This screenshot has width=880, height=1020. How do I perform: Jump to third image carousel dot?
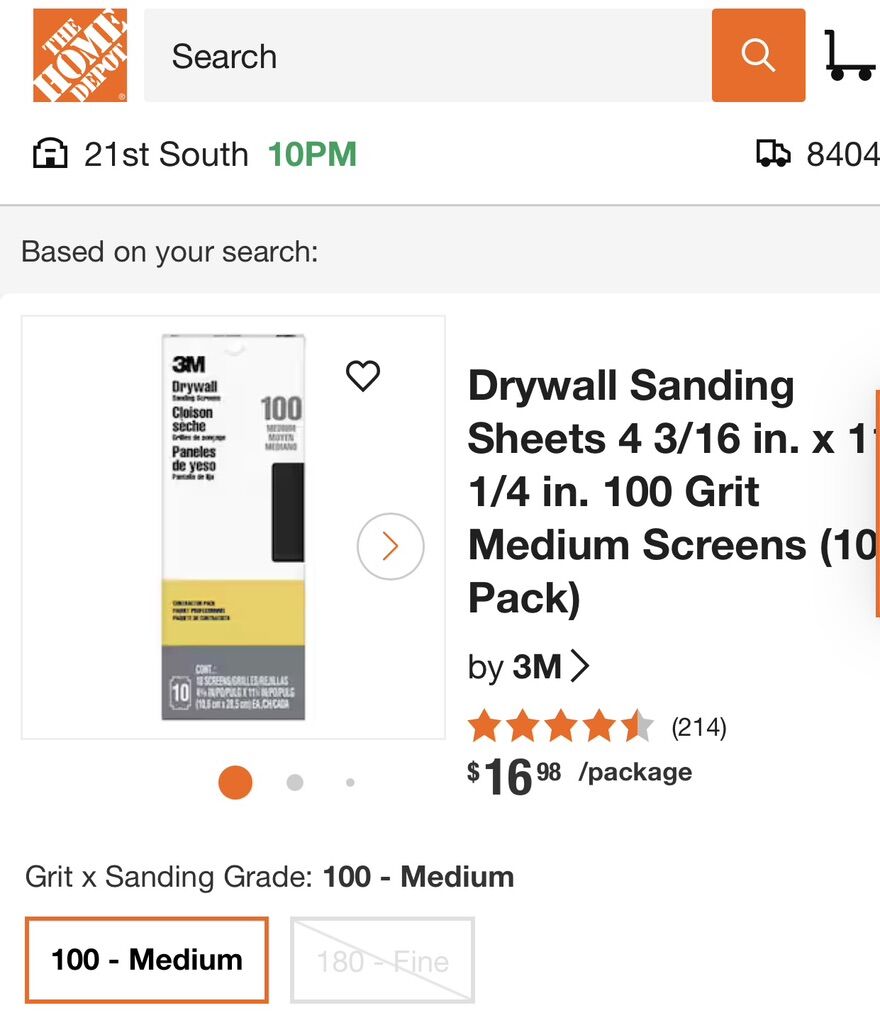click(350, 783)
